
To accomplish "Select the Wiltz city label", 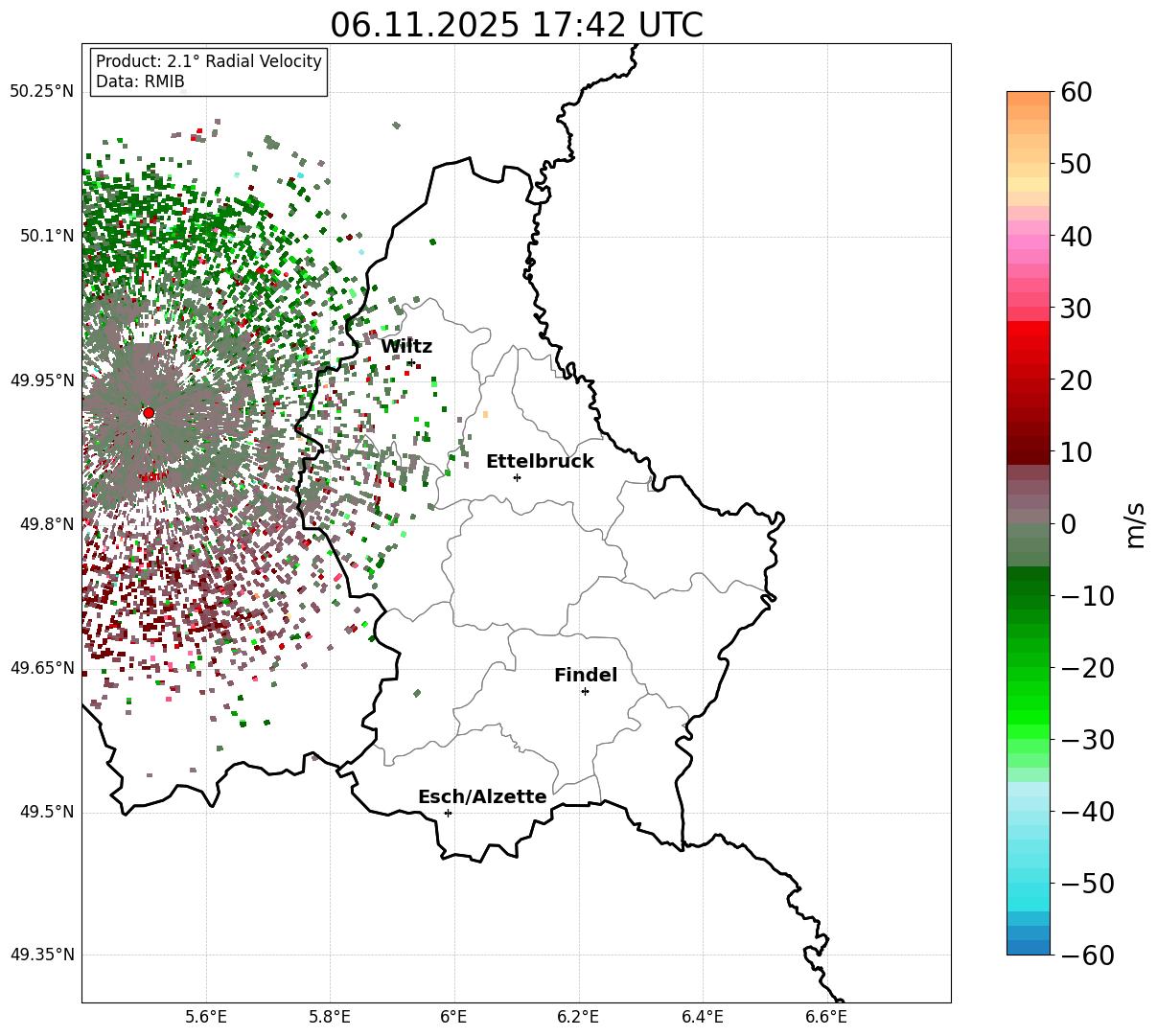I will point(406,347).
